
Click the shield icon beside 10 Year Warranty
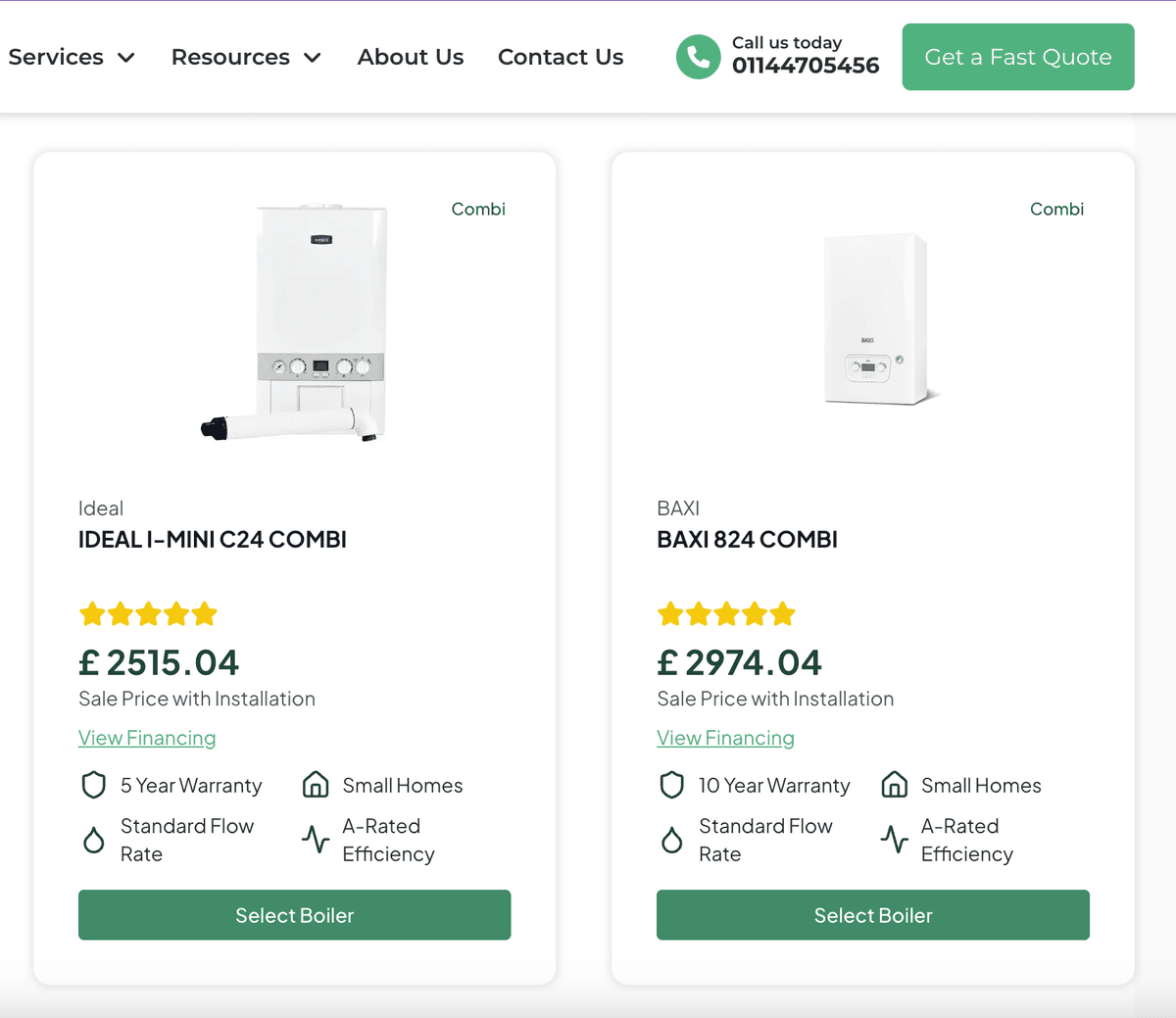(671, 785)
